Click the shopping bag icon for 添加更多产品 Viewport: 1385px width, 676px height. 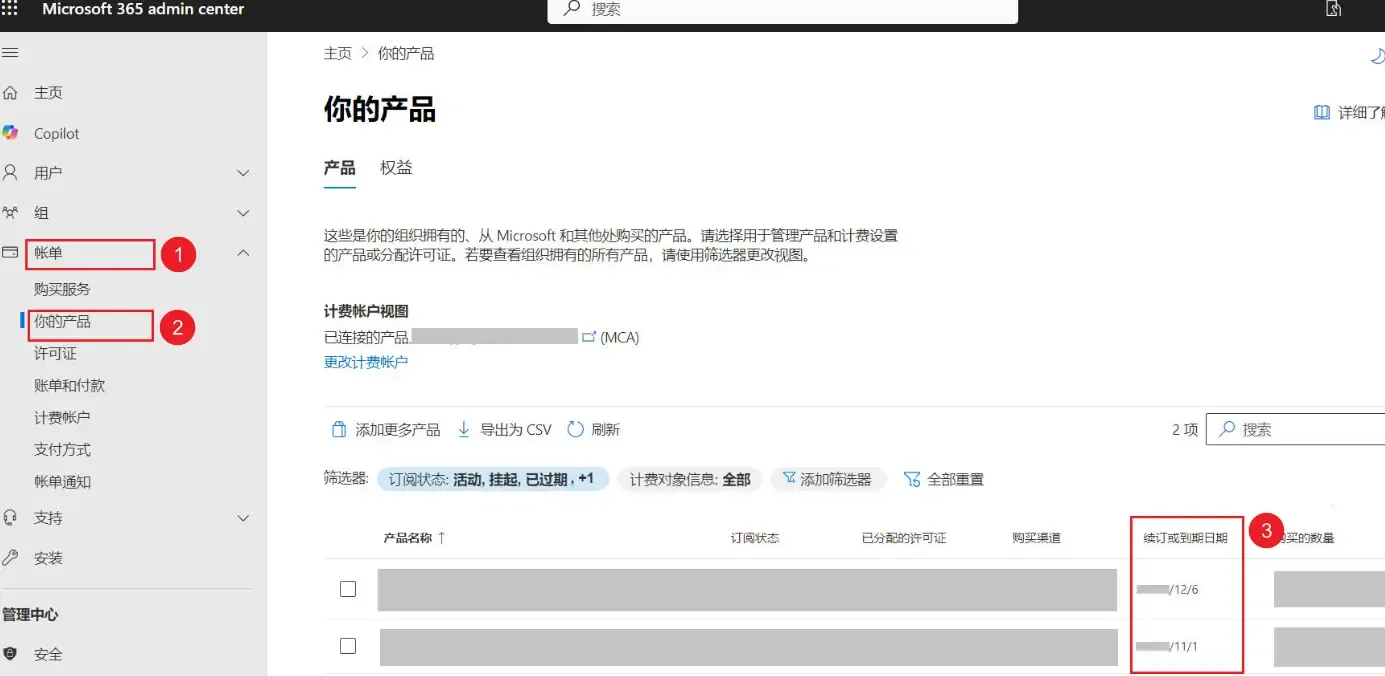(x=339, y=430)
